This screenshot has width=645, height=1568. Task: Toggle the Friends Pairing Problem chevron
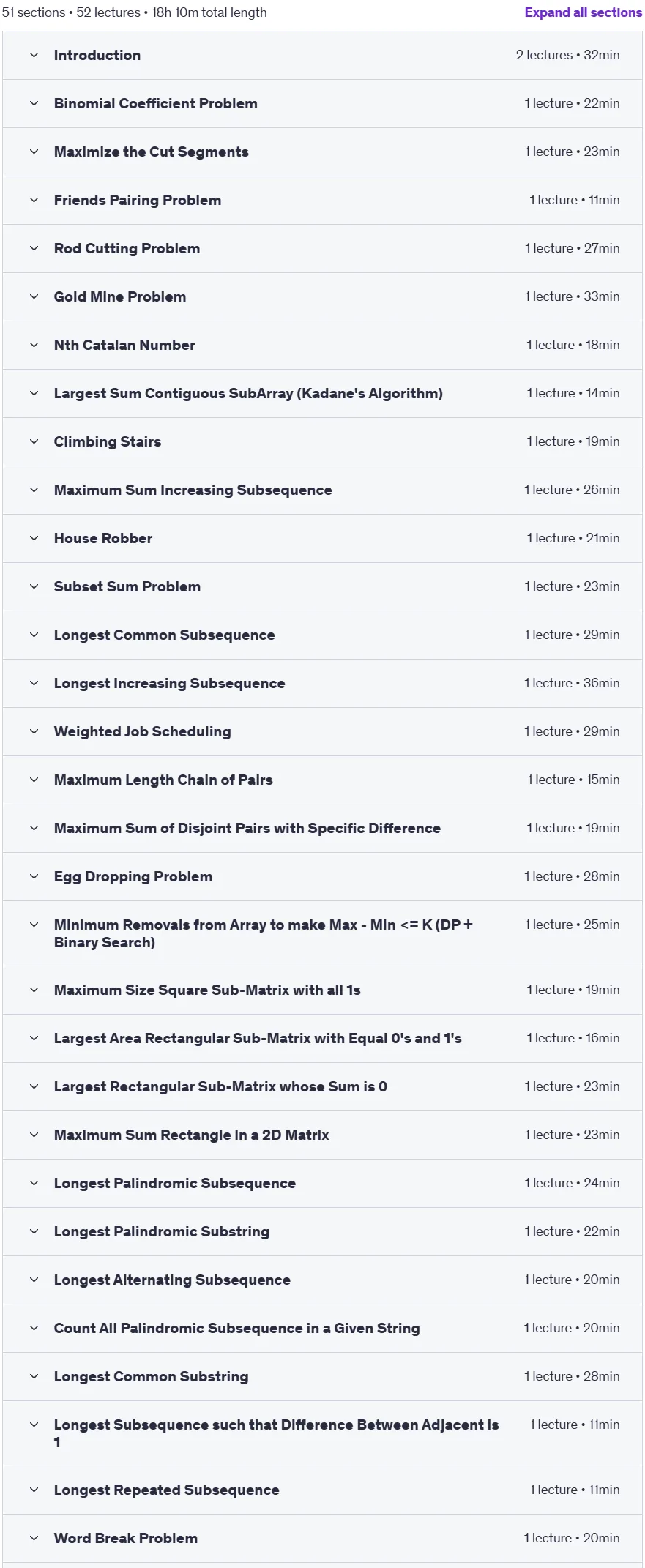coord(34,200)
